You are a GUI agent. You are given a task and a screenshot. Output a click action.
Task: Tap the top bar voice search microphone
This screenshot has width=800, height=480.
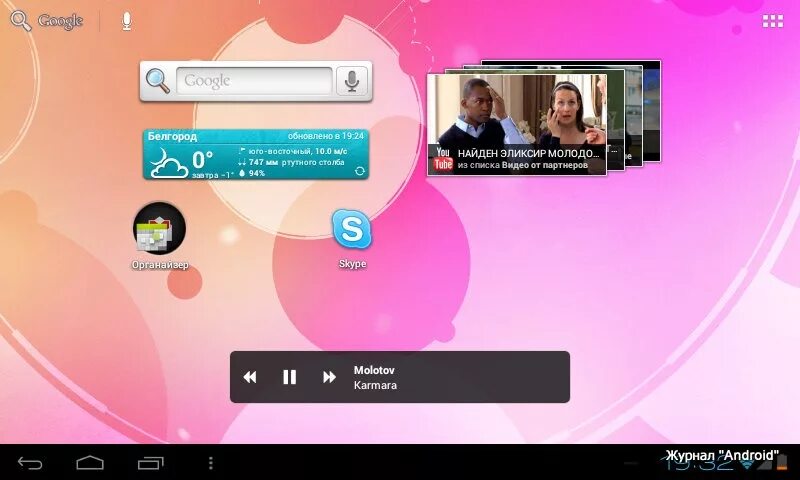coord(127,21)
